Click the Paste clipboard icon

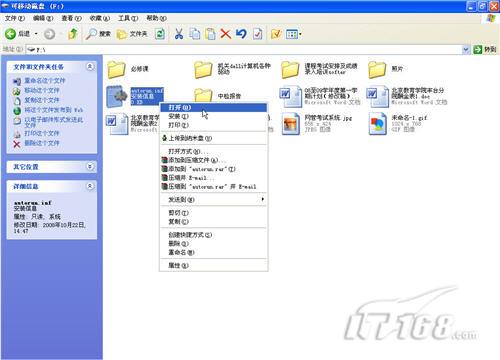[x=210, y=34]
